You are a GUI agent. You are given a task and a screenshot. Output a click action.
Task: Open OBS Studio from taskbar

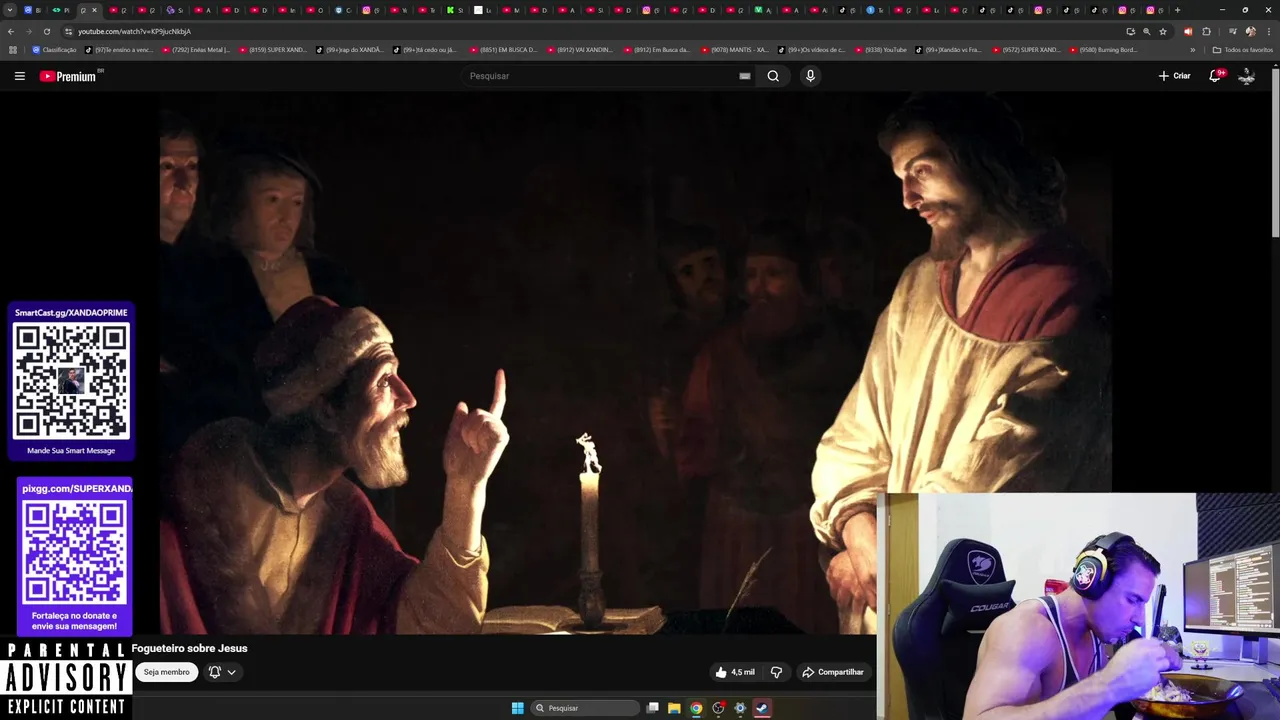[x=718, y=708]
